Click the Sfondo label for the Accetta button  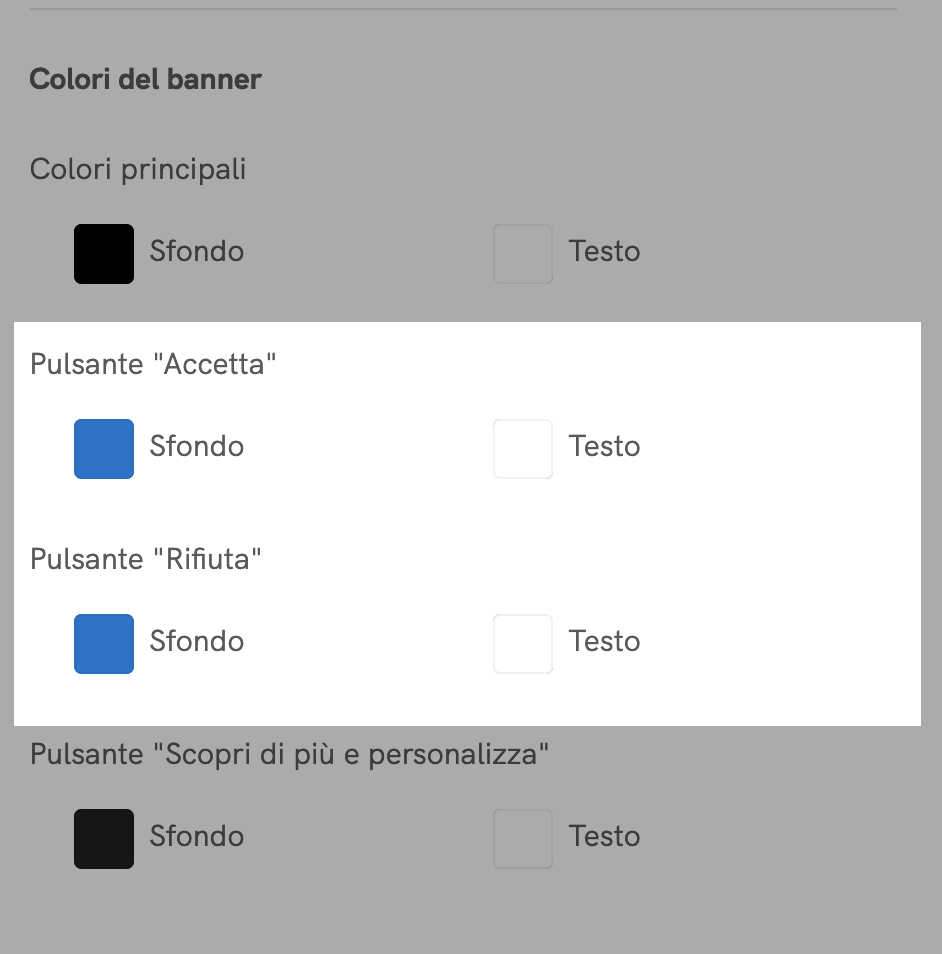[x=196, y=448]
